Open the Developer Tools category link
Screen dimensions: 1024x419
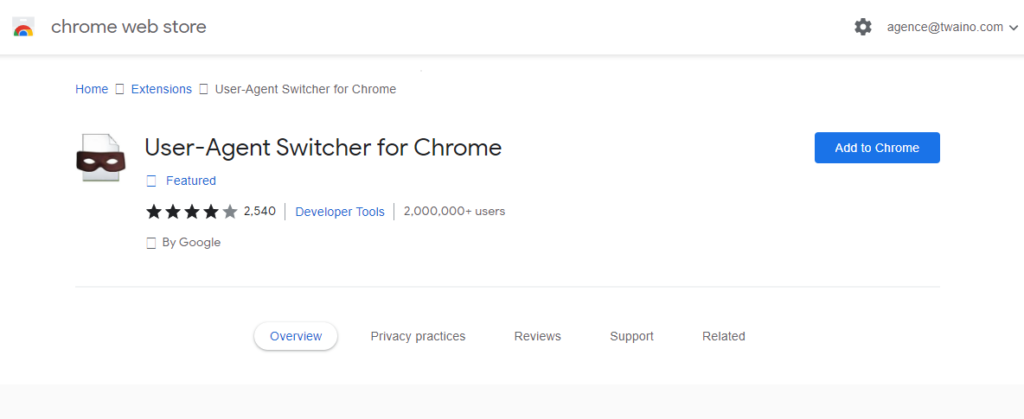coord(340,212)
